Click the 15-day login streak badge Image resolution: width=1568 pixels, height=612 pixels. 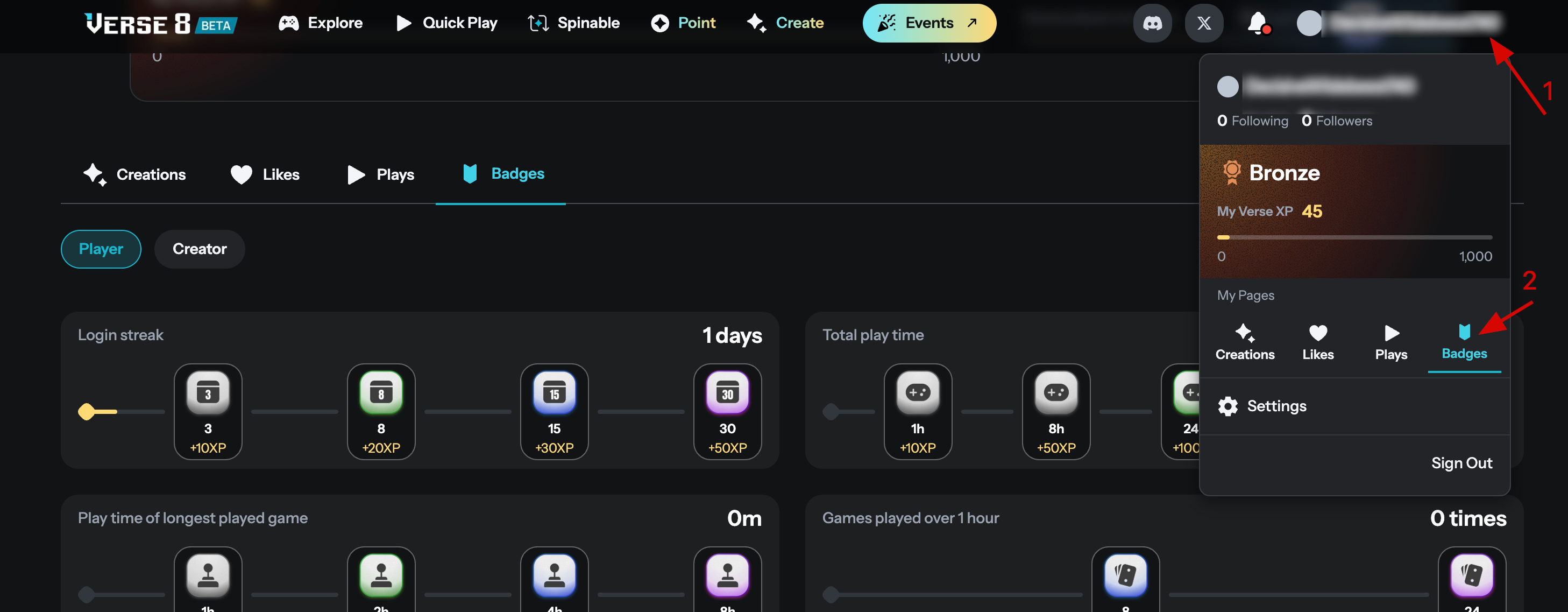click(554, 411)
